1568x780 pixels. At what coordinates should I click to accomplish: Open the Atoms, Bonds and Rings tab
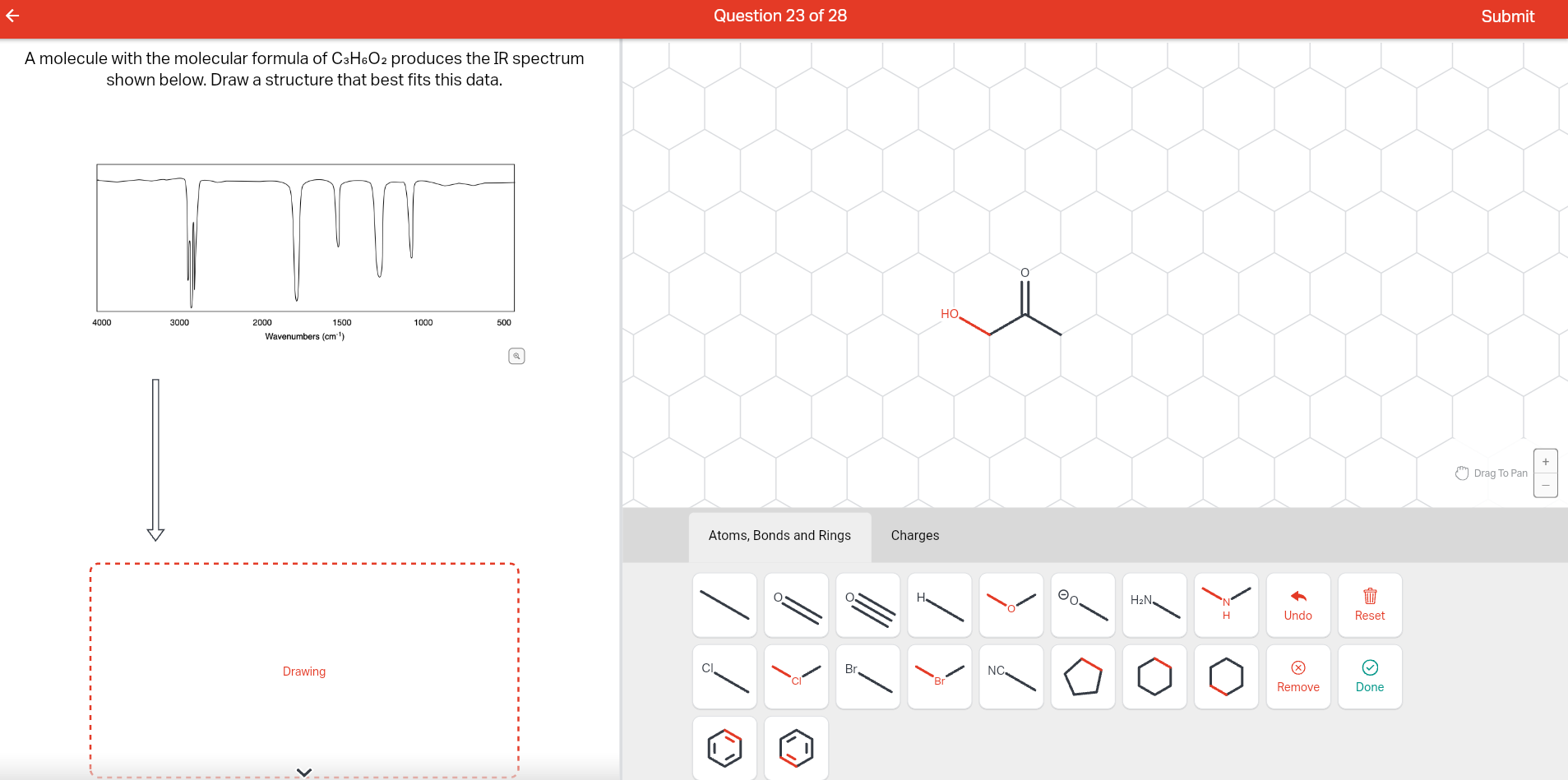[779, 536]
